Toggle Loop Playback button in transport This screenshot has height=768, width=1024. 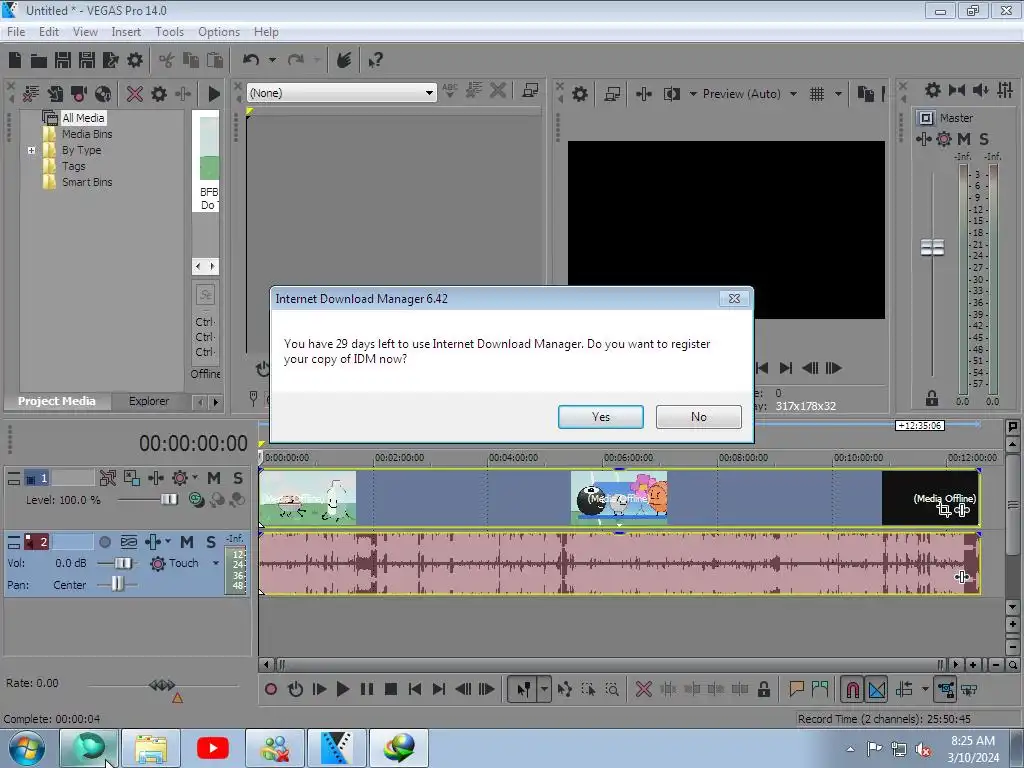(295, 689)
